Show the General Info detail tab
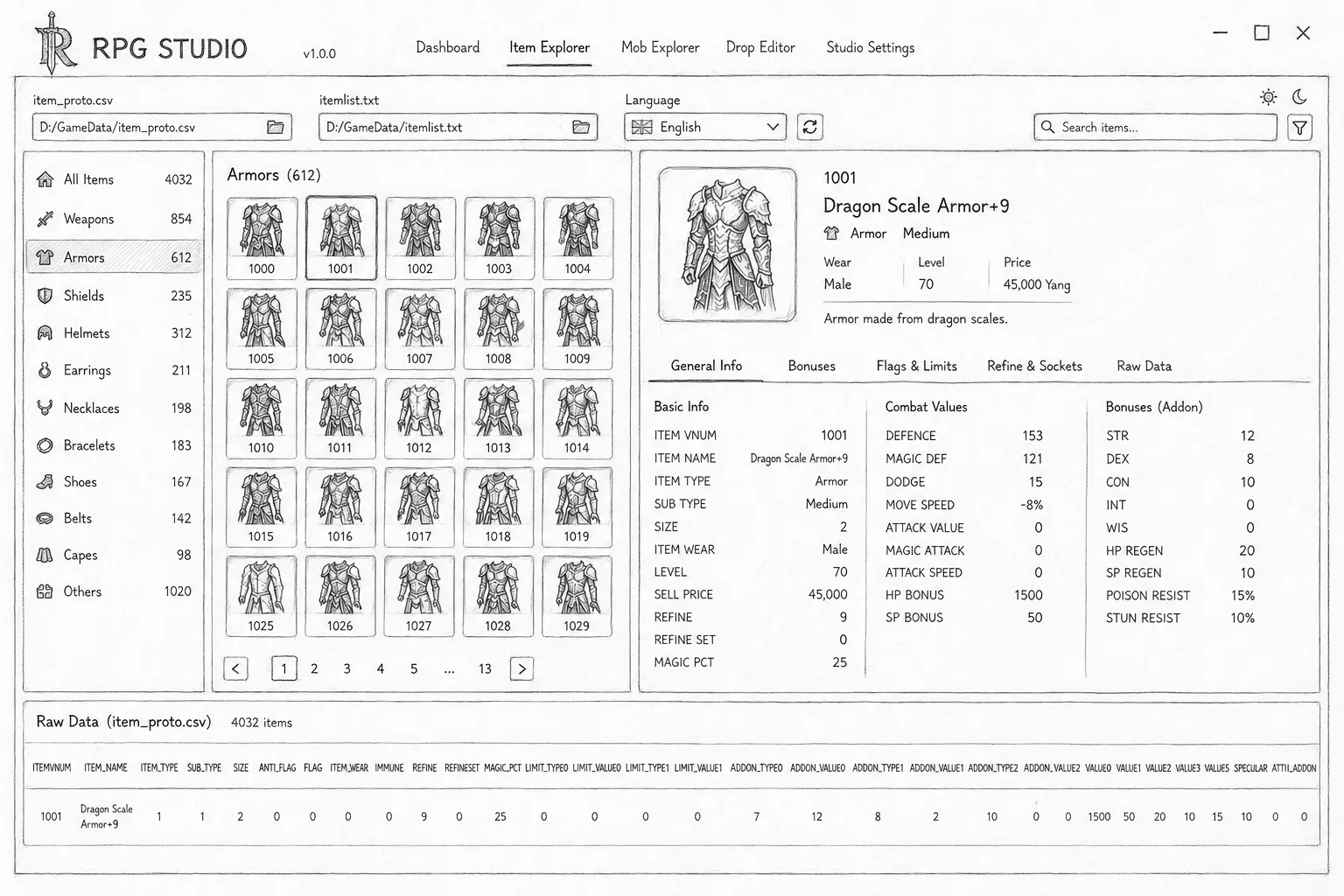Viewport: 1344px width, 896px height. click(x=706, y=366)
